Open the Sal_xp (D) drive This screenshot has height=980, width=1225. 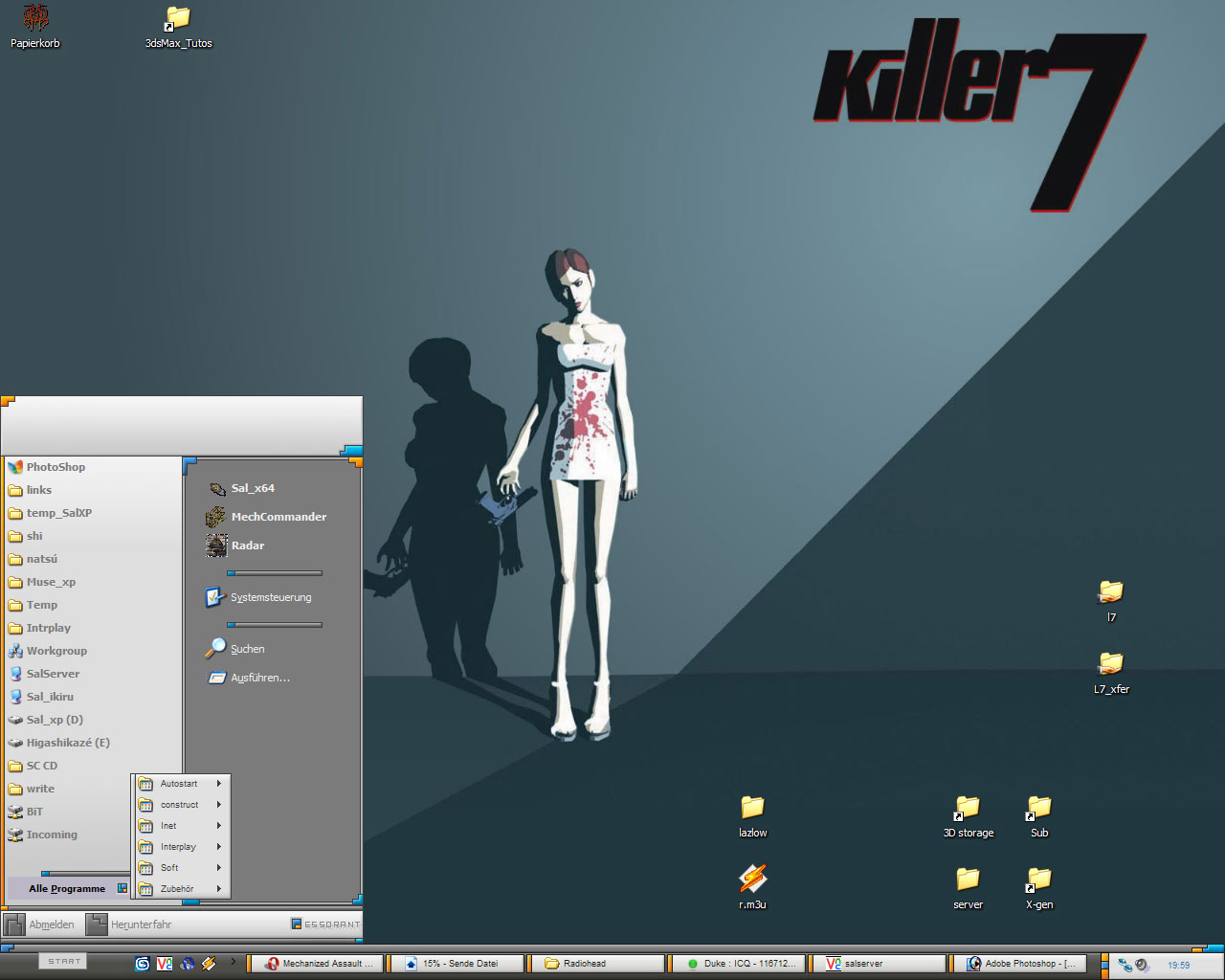tap(46, 720)
